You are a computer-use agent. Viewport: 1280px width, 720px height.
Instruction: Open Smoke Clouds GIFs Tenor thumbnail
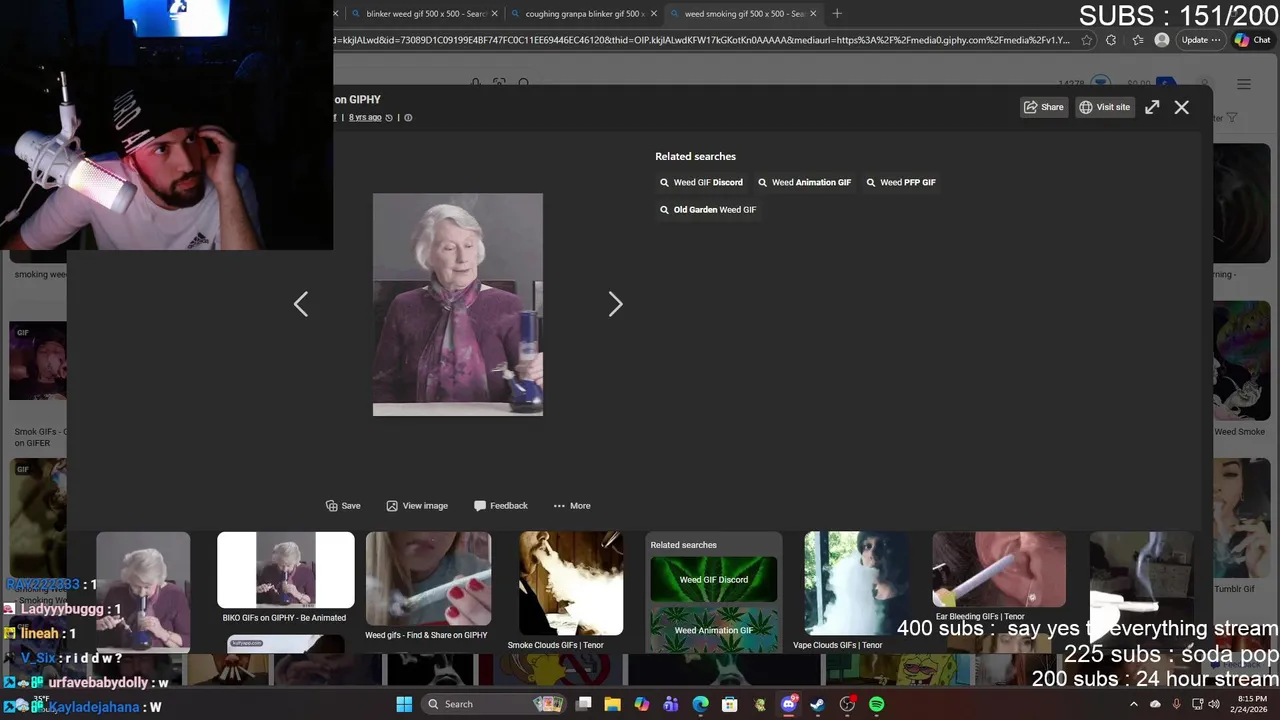571,584
